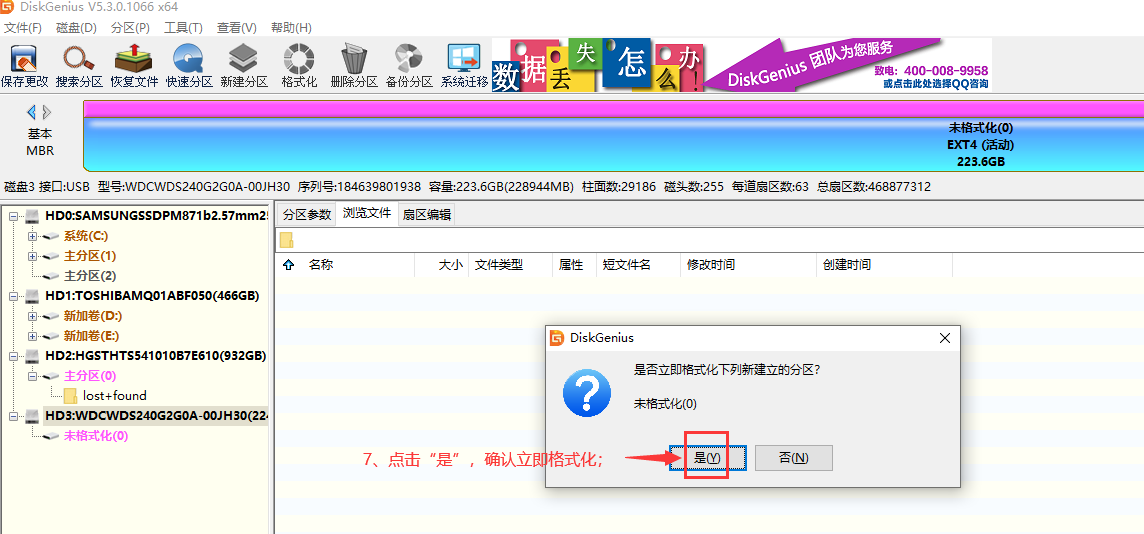Select the Format (格式化) toolbar icon
The height and width of the screenshot is (534, 1144).
299,66
